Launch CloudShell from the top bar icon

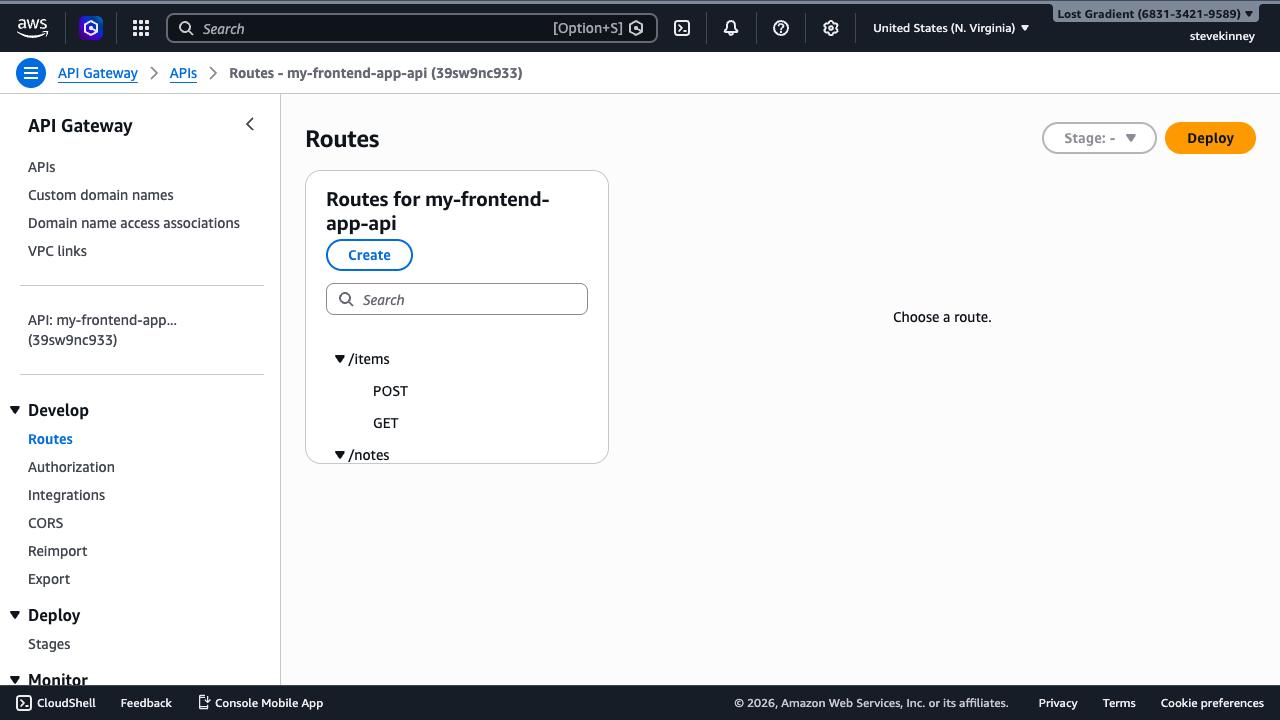(682, 28)
